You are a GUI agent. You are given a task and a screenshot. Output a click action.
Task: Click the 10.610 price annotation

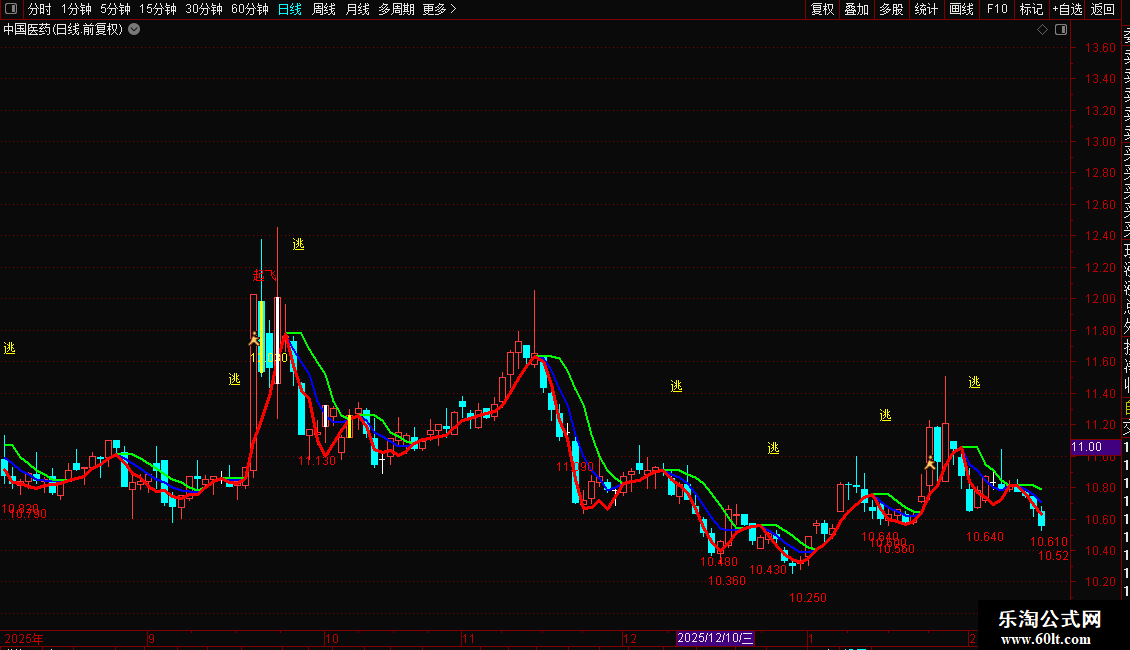point(1049,542)
